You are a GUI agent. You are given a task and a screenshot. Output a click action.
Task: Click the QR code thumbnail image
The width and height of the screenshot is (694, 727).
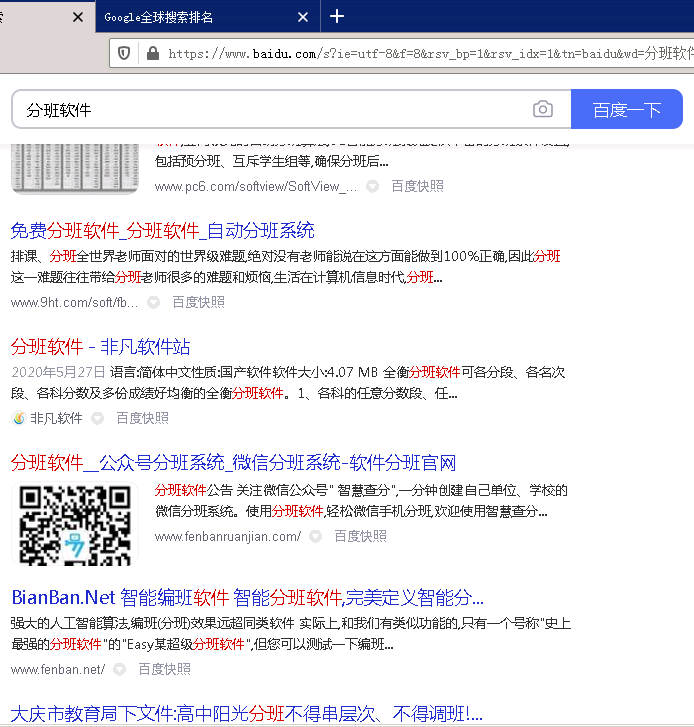(75, 523)
